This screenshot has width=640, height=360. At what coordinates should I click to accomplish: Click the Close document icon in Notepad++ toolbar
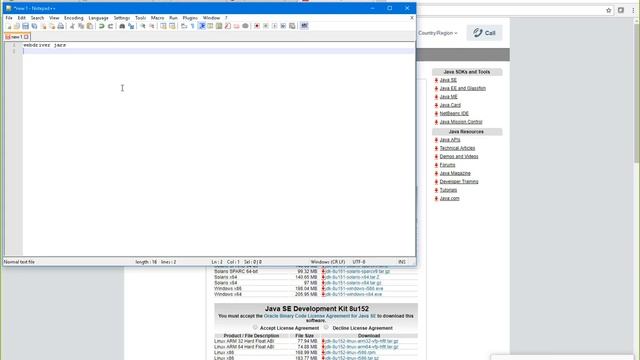(43, 26)
